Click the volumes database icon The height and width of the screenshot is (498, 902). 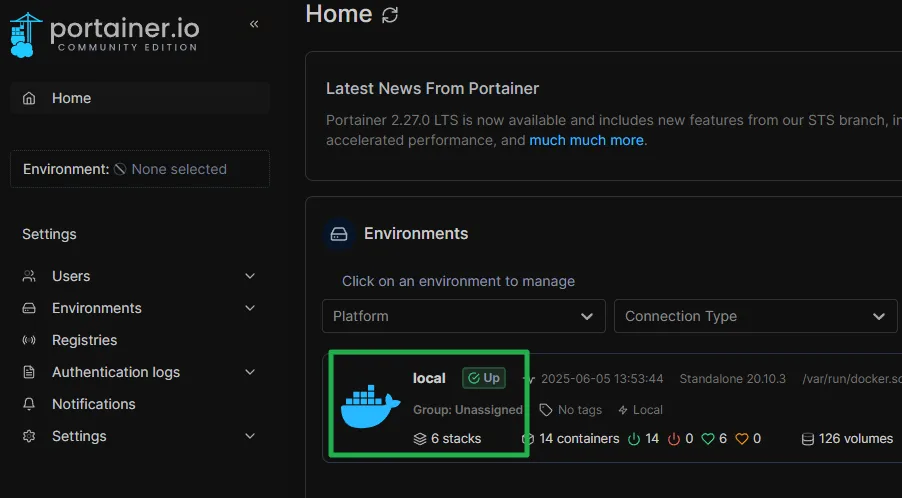pos(807,439)
